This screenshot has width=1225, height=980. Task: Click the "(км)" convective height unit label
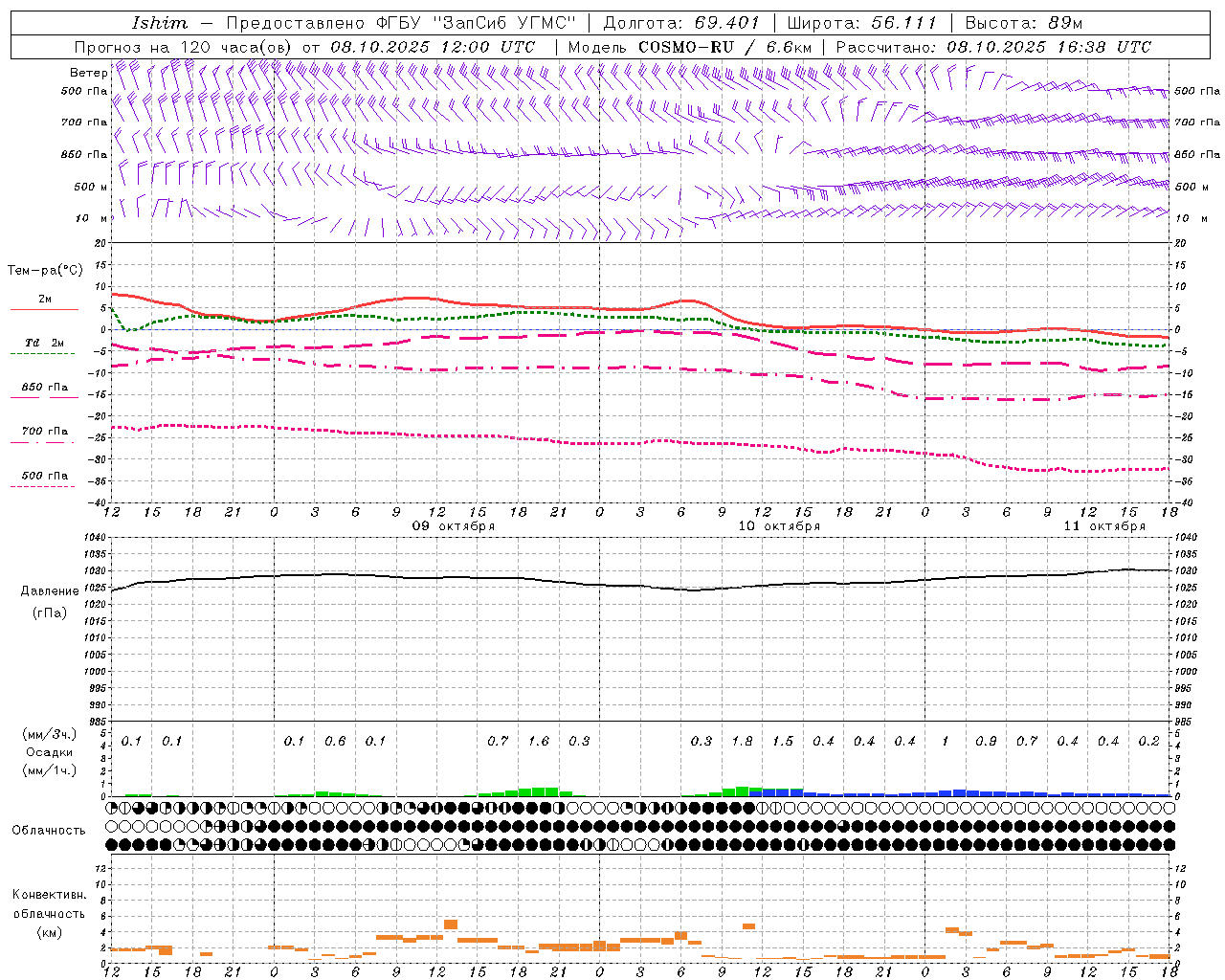tap(49, 931)
